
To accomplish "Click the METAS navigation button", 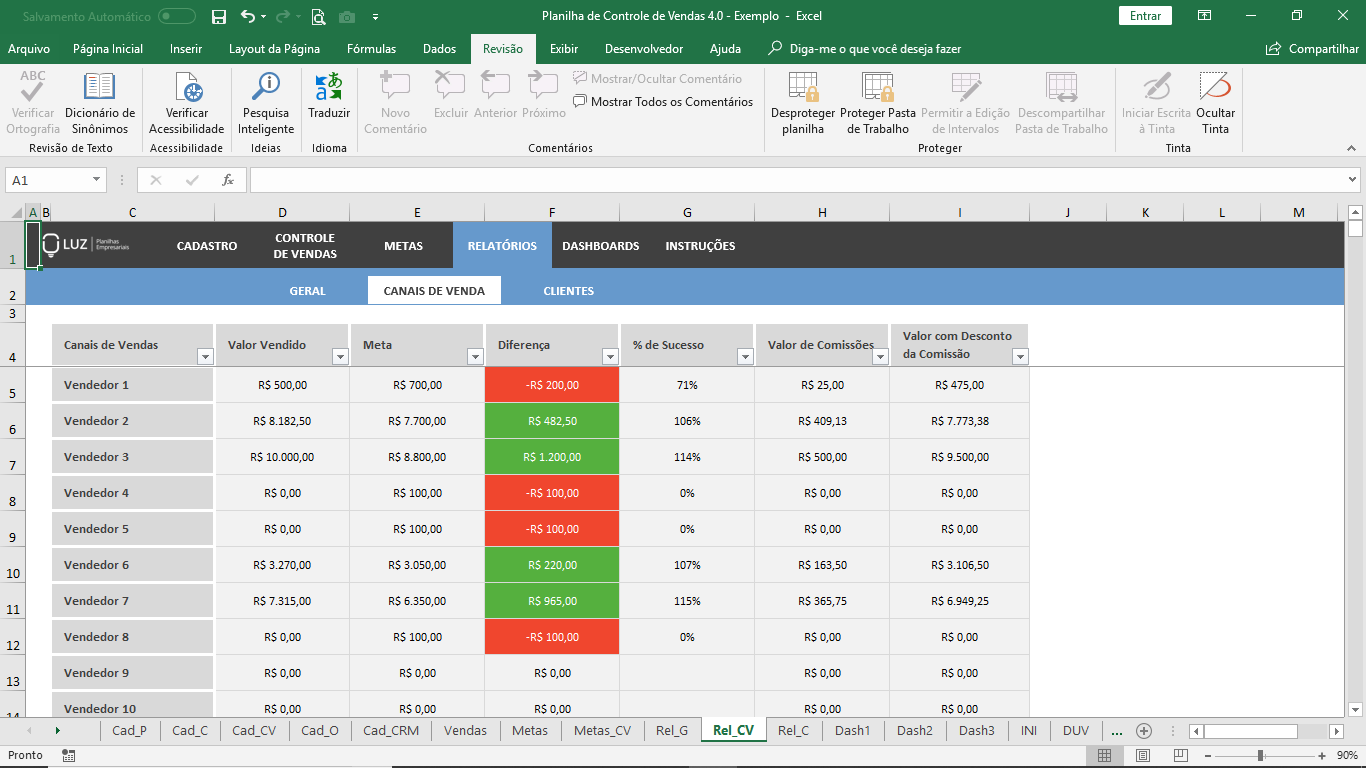I will (404, 246).
